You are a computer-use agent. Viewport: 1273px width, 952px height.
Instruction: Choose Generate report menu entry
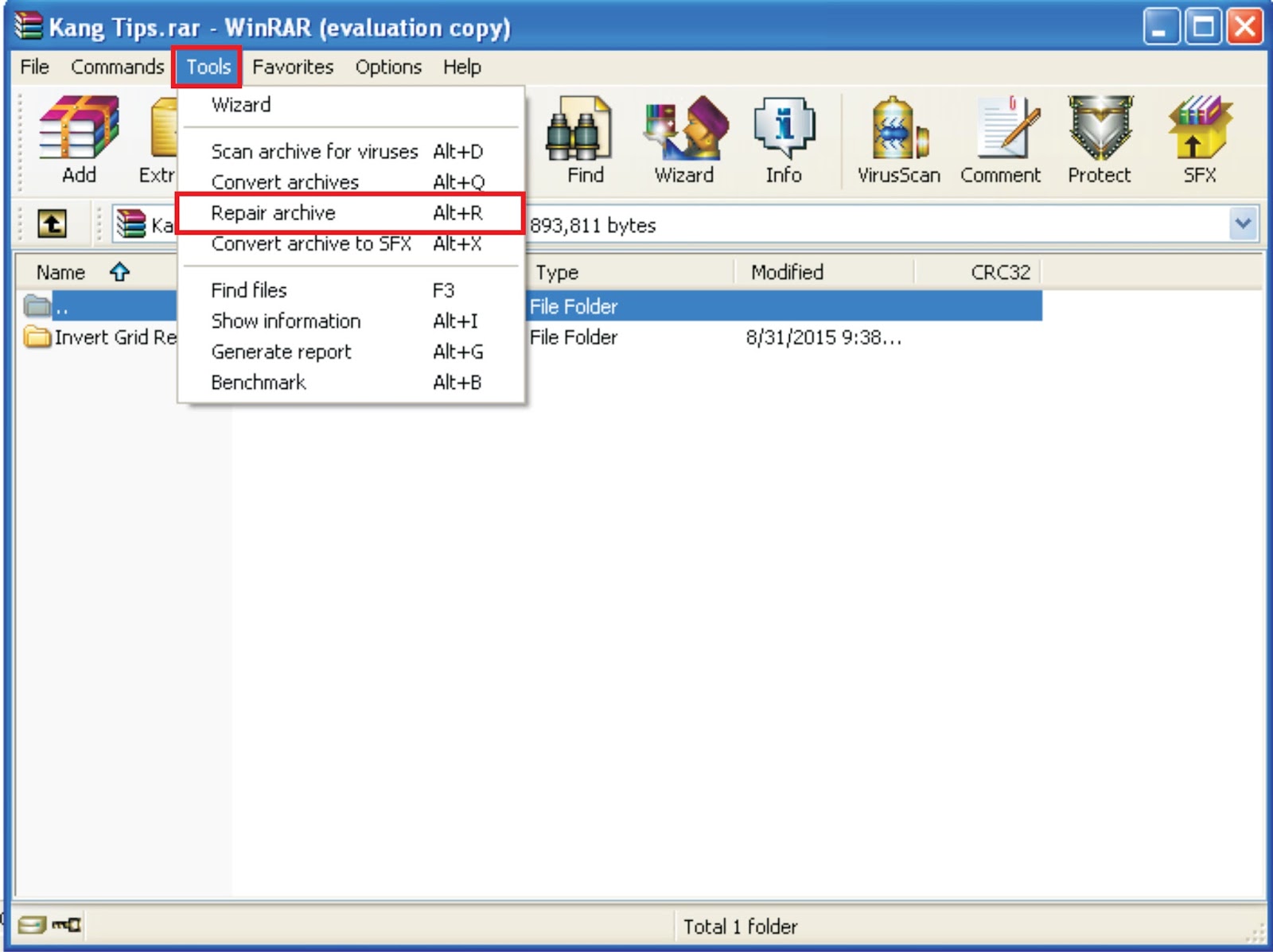point(351,352)
